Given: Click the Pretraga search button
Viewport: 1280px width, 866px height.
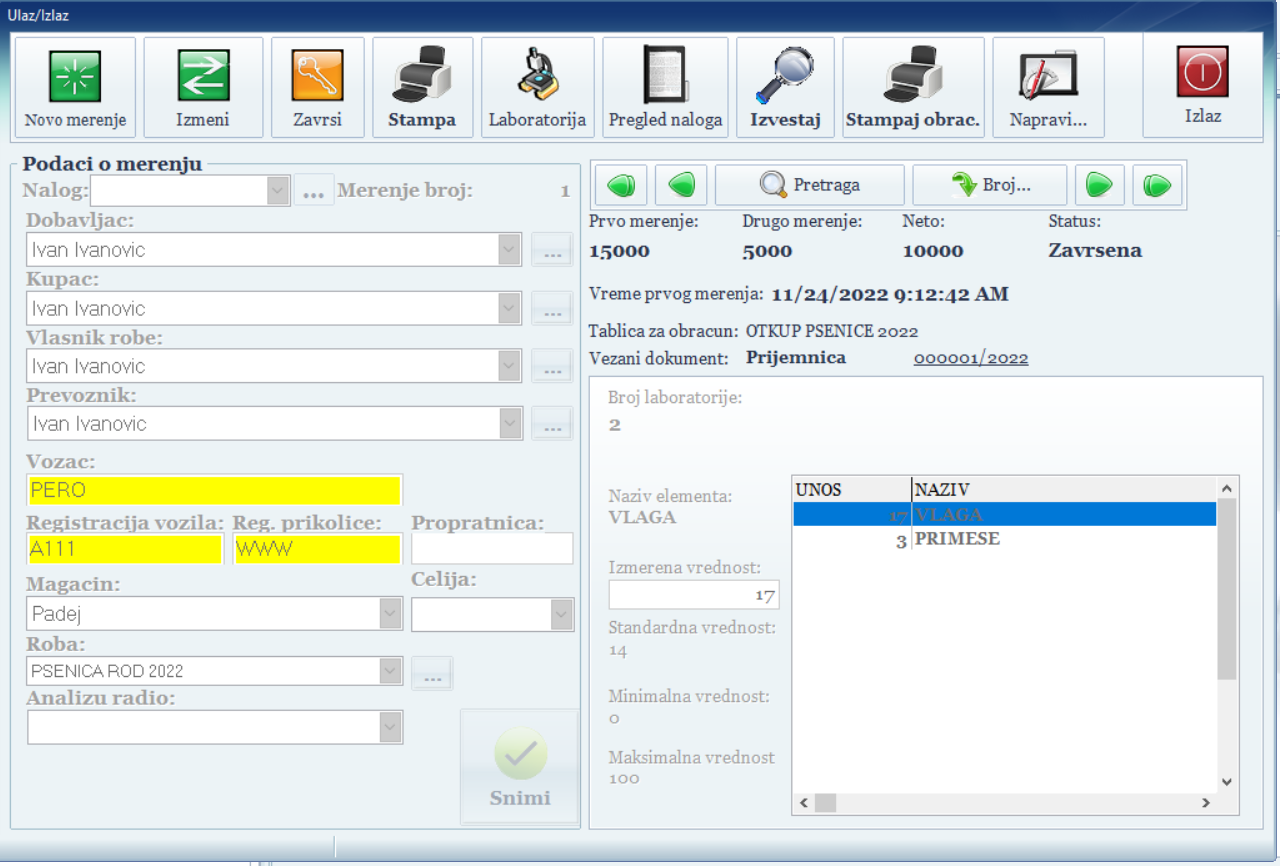Looking at the screenshot, I should [x=810, y=185].
